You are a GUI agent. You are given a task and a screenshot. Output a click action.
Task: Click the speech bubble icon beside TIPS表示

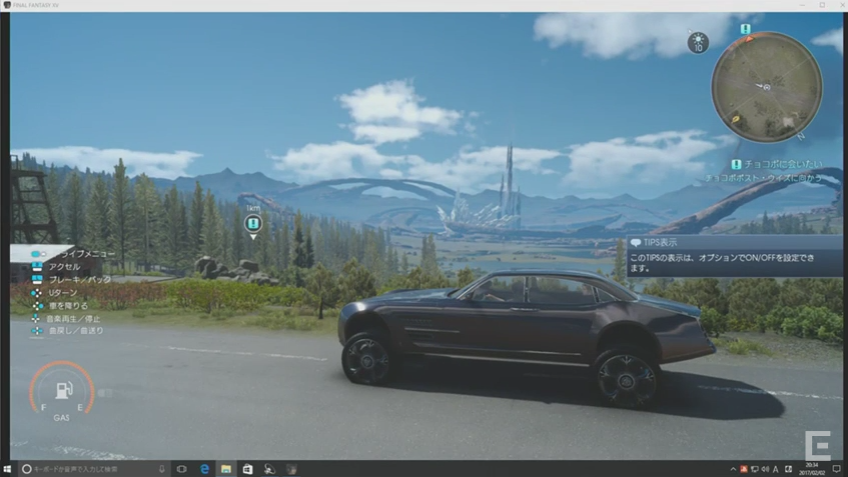click(635, 243)
